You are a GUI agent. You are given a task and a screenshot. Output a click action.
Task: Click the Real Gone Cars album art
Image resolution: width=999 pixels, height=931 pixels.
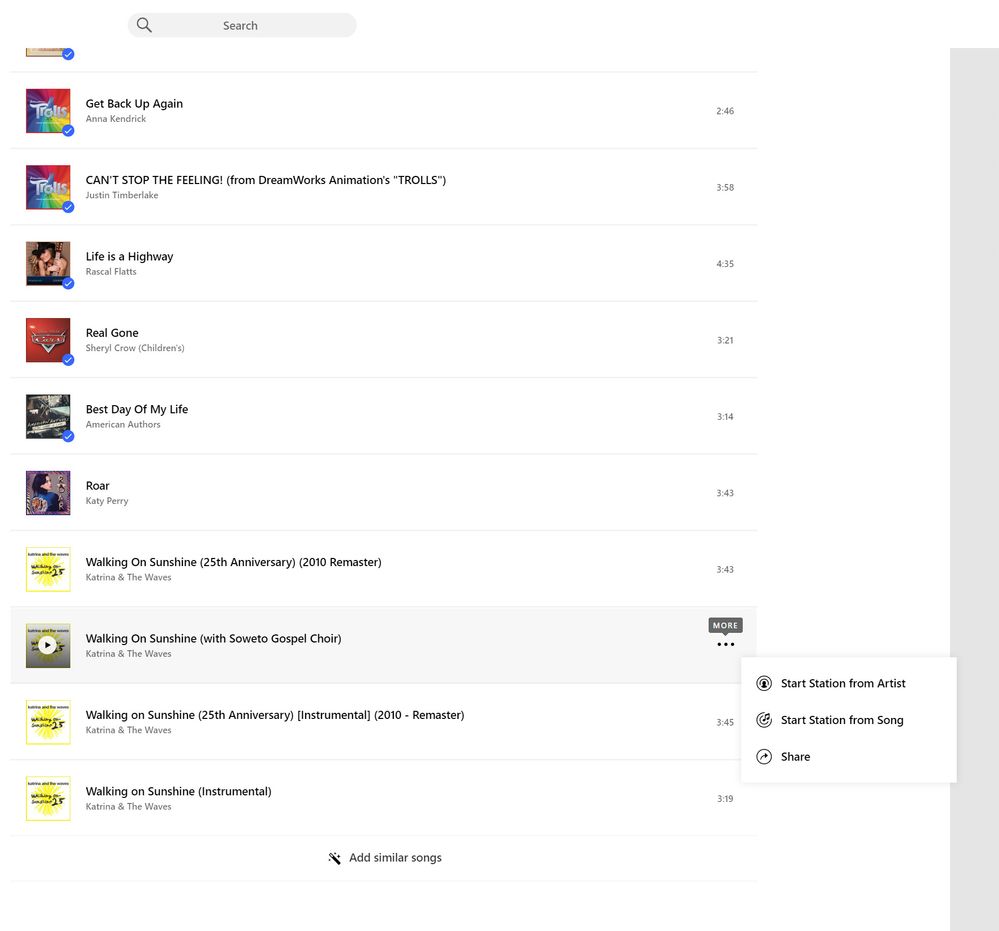48,340
